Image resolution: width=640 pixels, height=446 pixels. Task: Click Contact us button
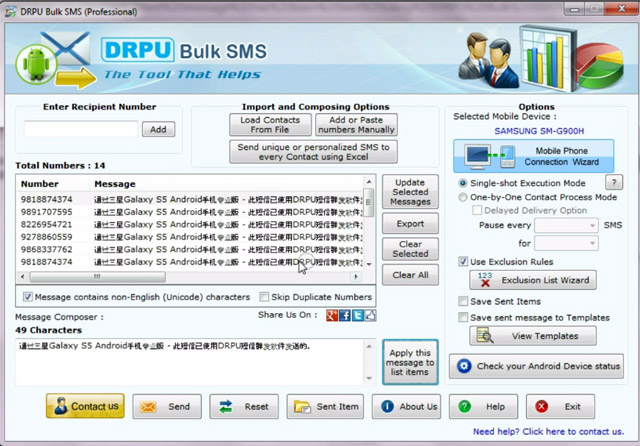tap(85, 406)
